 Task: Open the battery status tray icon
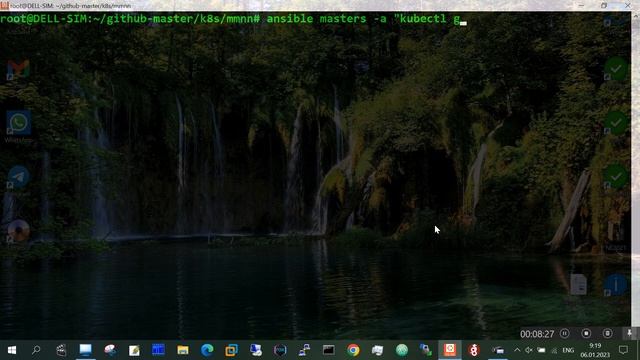point(541,350)
